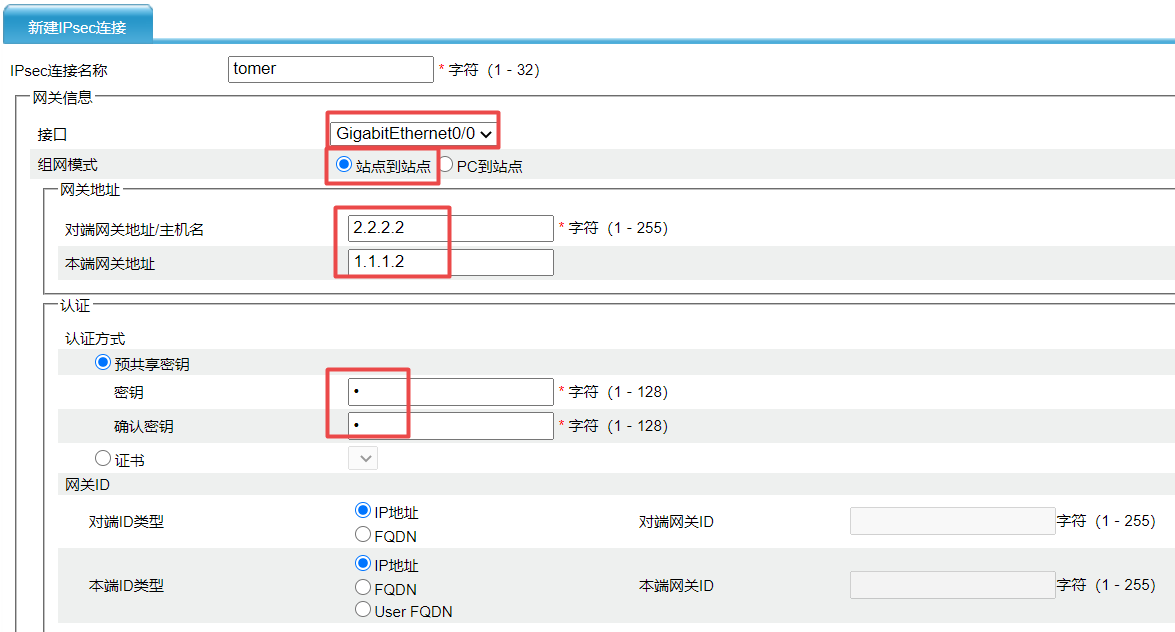
Task: Select the 站点到站点 radio button
Action: pos(344,165)
